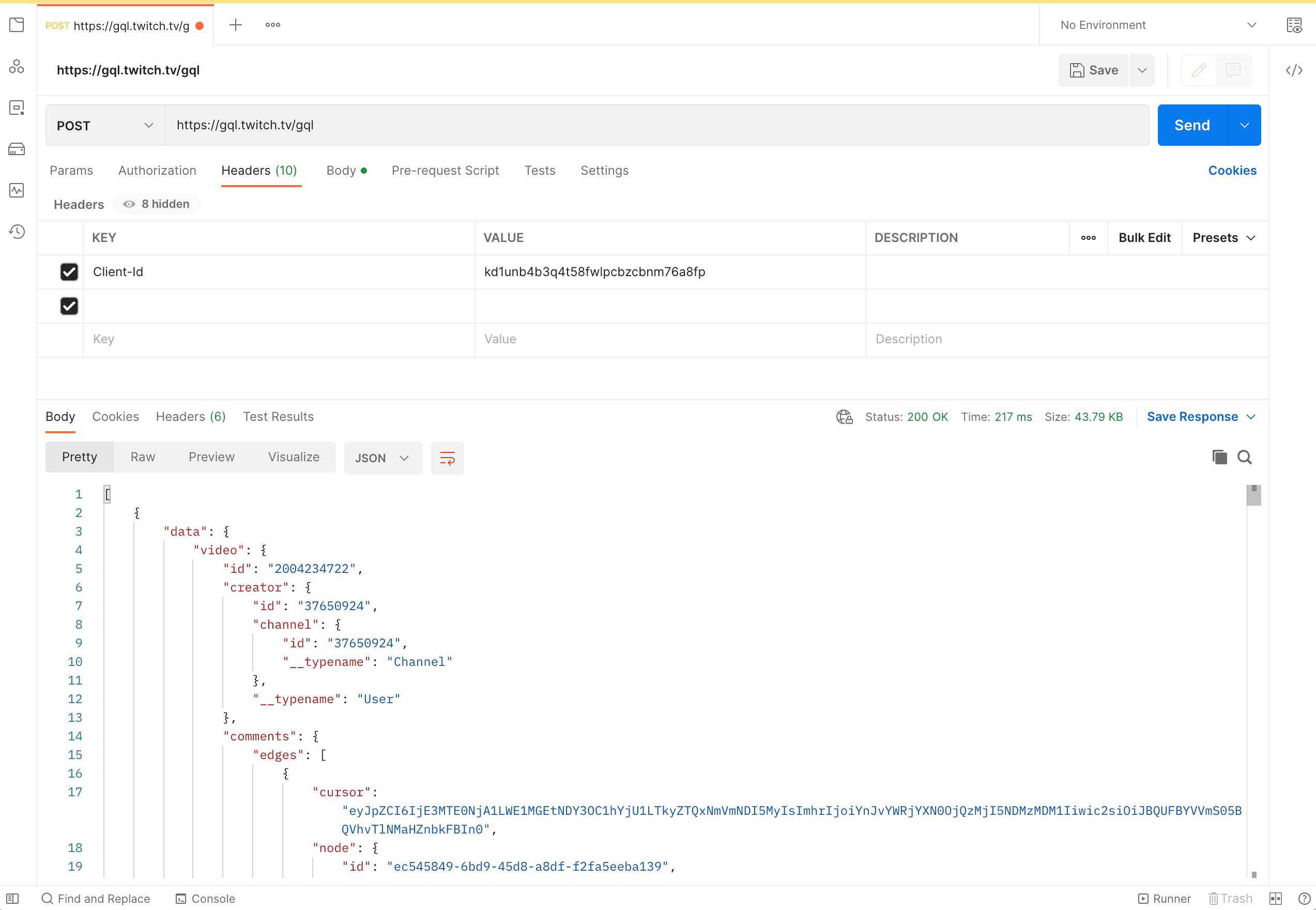Open the Environments sidebar icon
The image size is (1316, 910).
click(17, 108)
